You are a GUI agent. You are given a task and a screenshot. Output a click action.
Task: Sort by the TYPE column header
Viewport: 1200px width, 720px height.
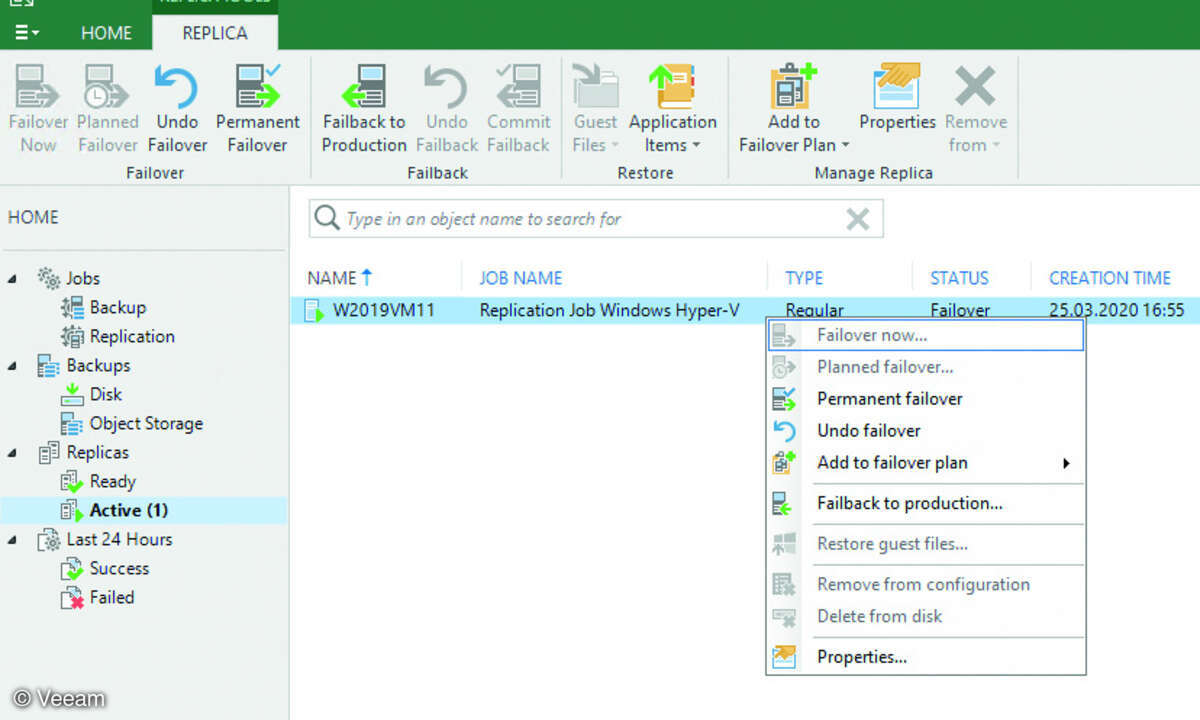(804, 278)
